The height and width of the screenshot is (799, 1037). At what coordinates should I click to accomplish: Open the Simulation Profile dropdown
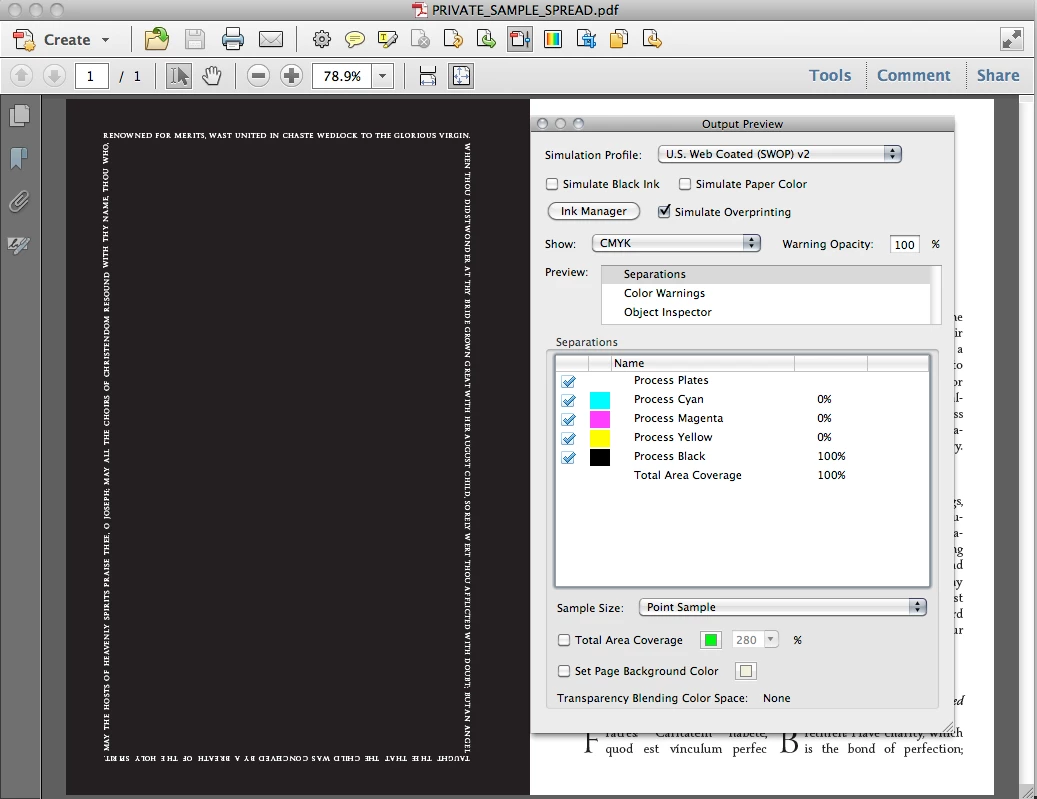click(780, 154)
